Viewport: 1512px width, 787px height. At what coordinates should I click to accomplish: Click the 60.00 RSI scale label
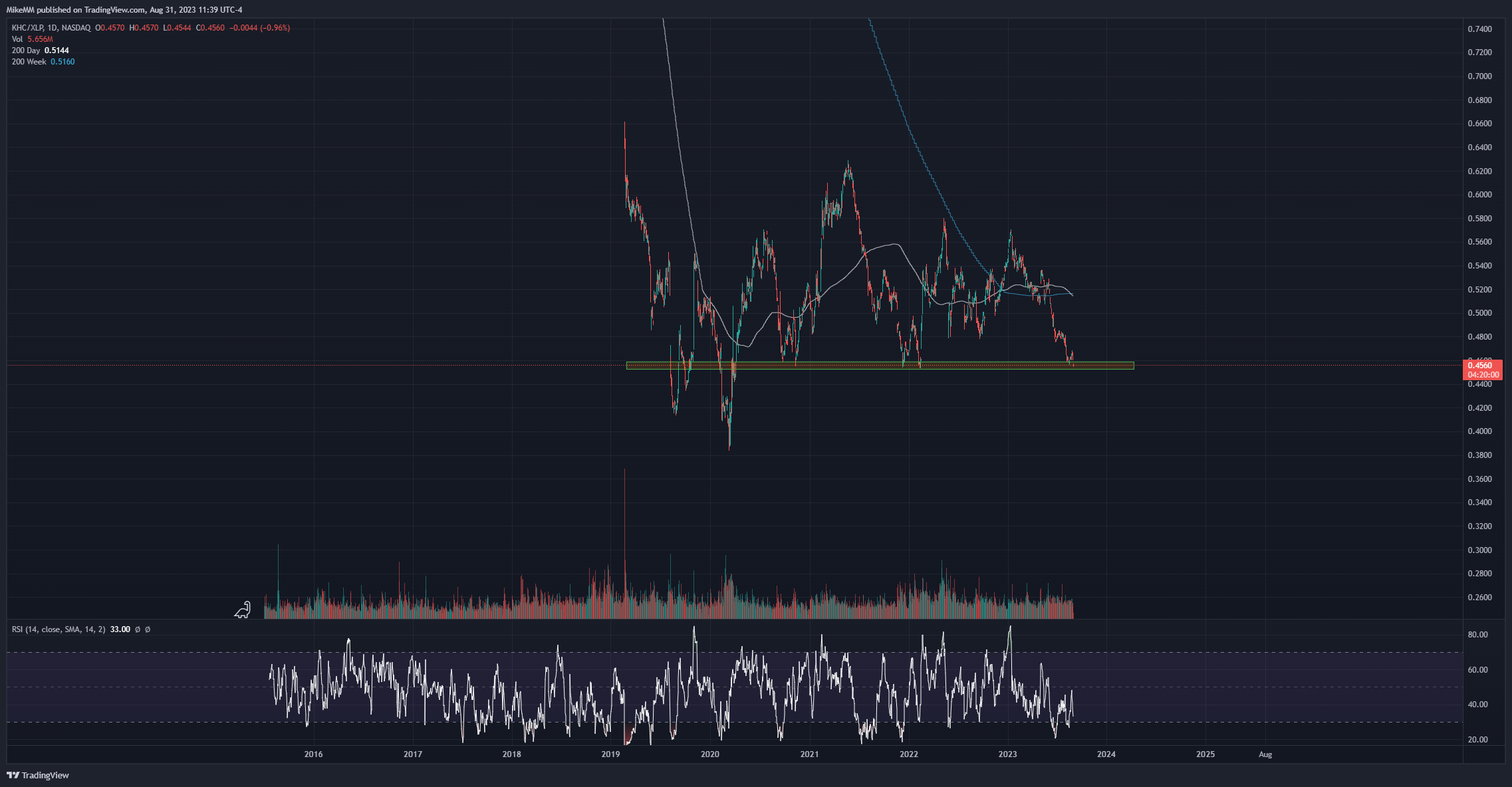point(1477,670)
